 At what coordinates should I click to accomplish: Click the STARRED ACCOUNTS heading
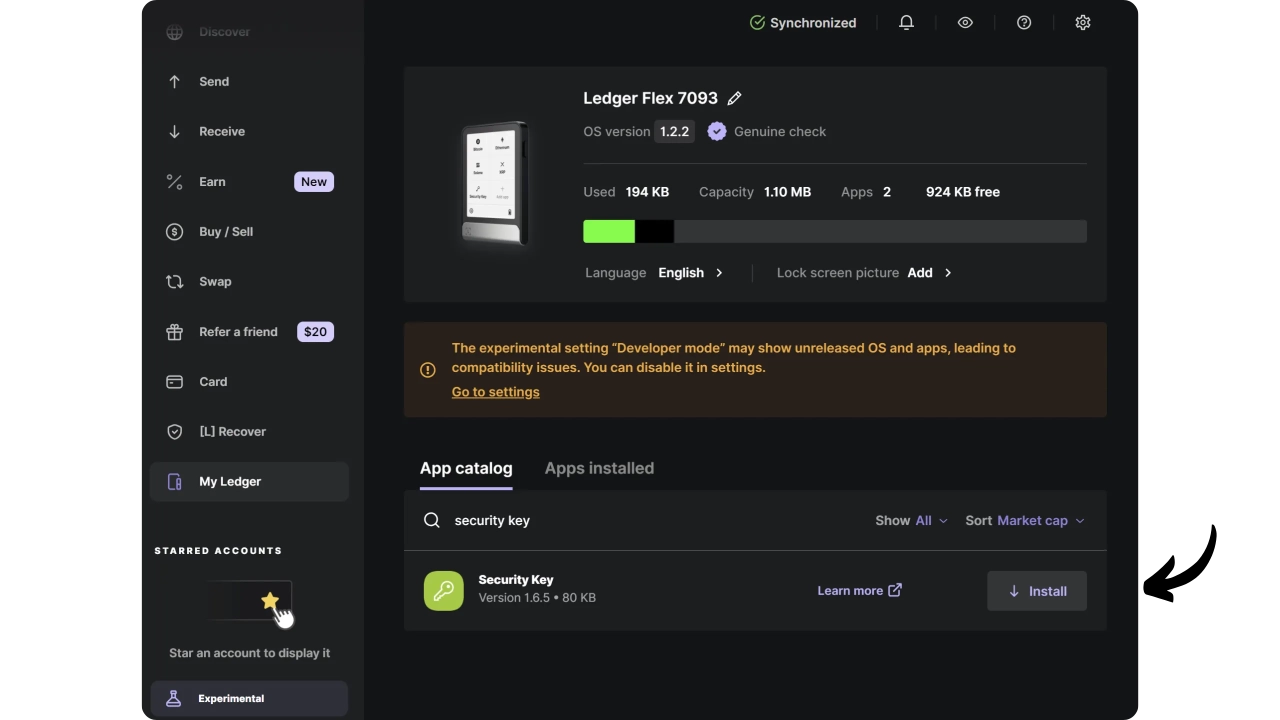[x=218, y=551]
